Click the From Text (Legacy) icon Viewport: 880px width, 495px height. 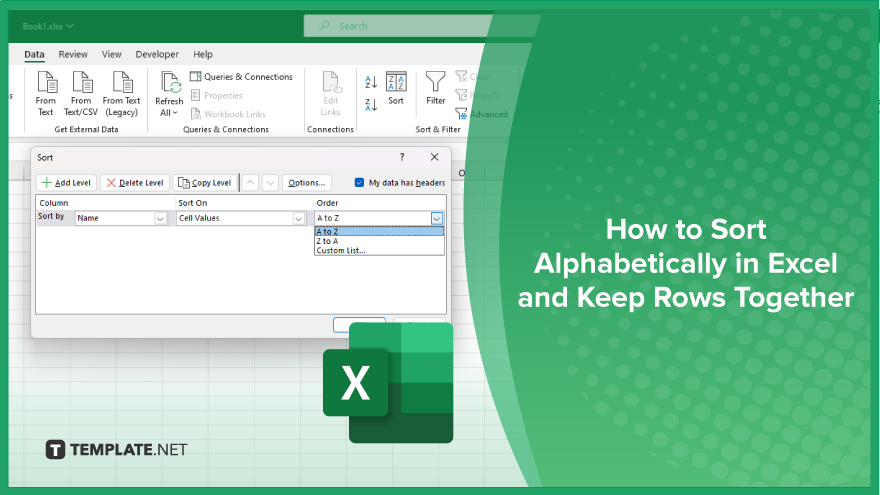pos(122,82)
